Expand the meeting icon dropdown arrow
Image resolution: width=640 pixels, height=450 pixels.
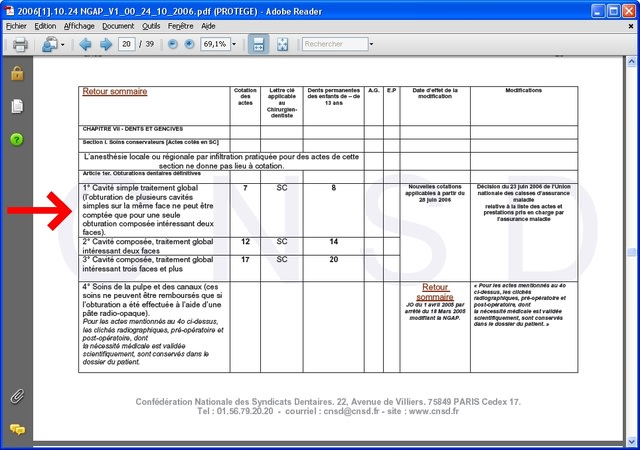pyautogui.click(x=62, y=45)
